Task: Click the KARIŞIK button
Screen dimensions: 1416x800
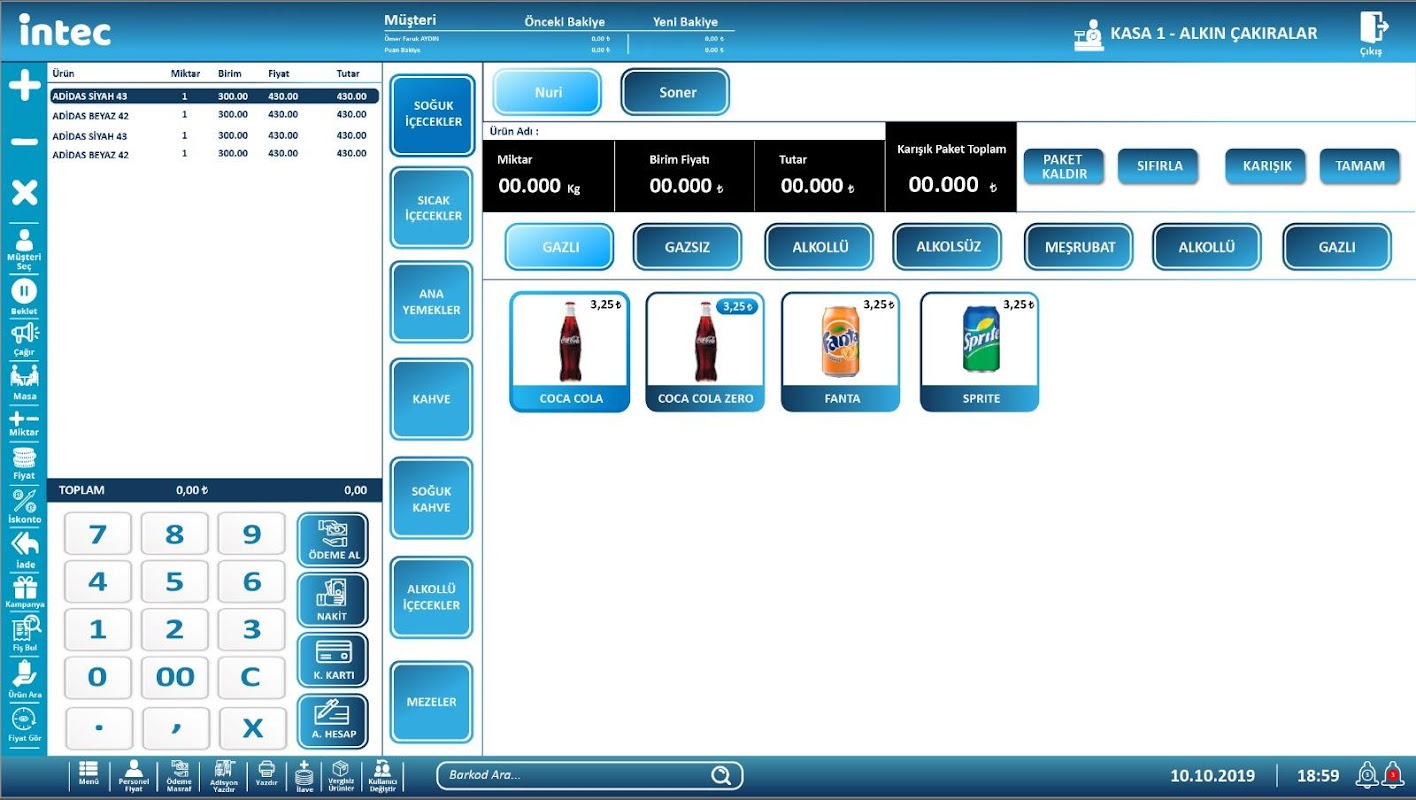Action: [x=1267, y=166]
